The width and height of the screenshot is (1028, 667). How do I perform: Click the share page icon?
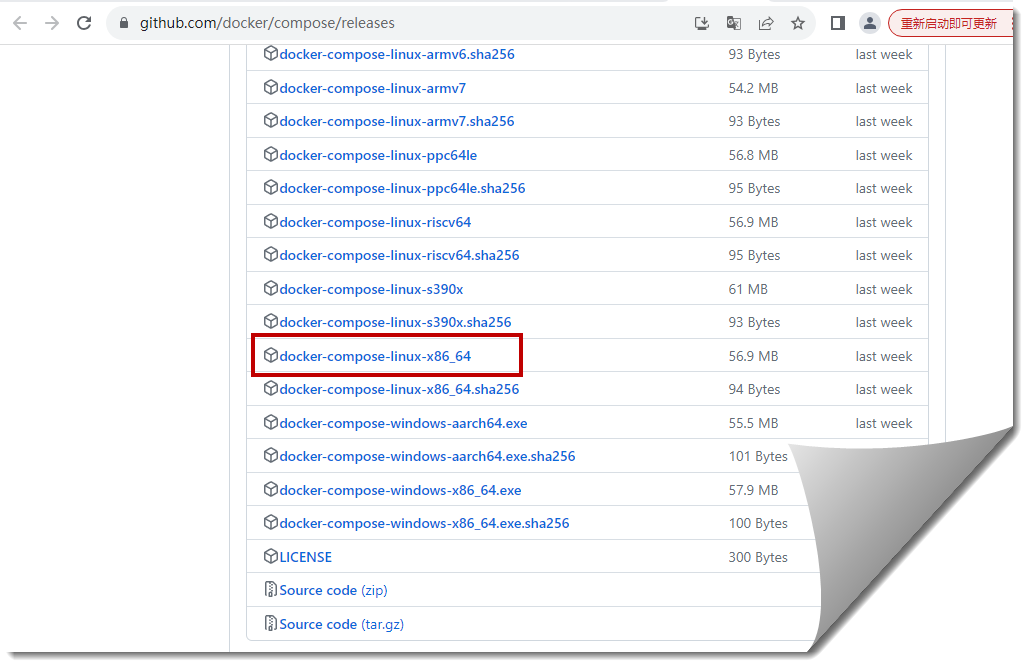pyautogui.click(x=766, y=24)
